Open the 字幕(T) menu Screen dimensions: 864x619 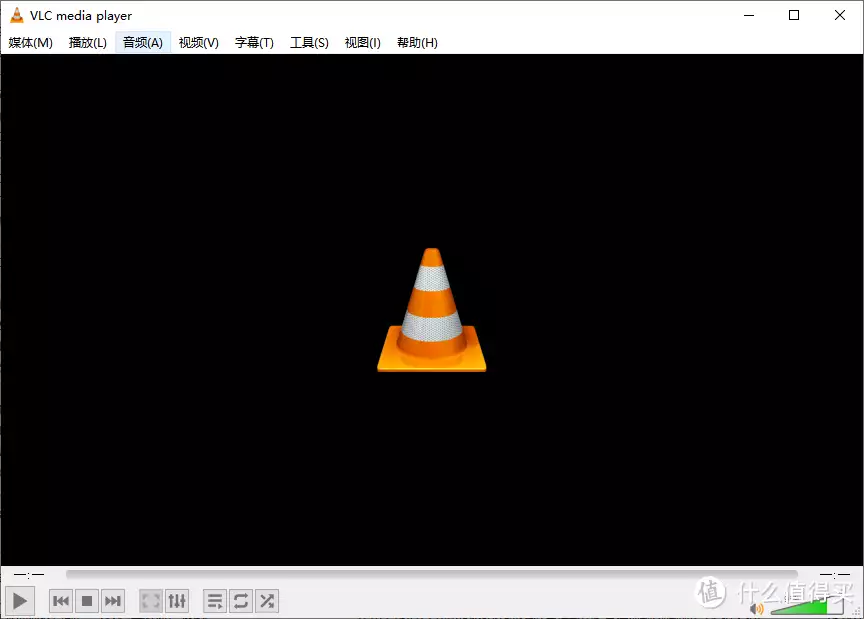[255, 42]
